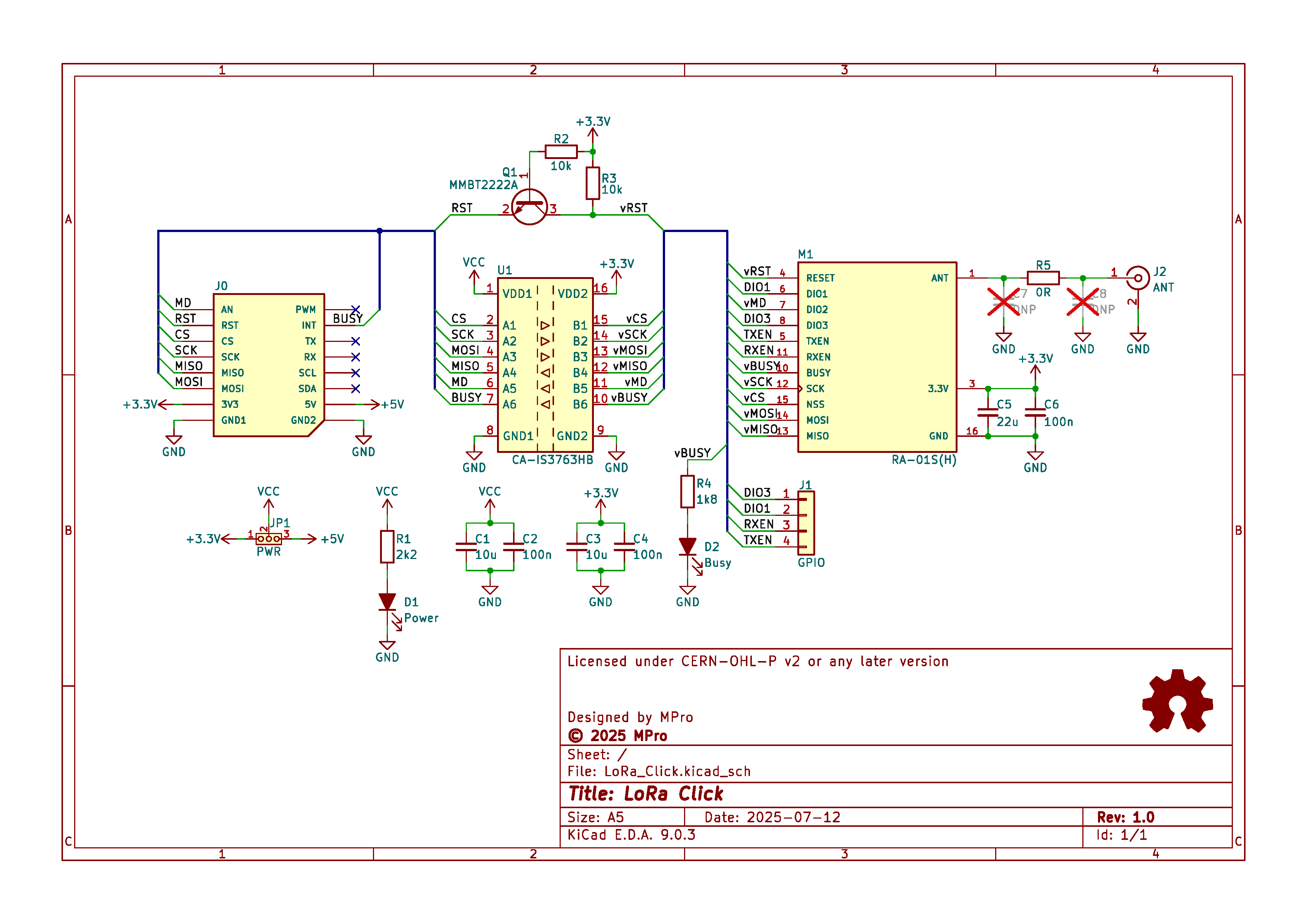Click the 3V3 pin label inside J0

[230, 404]
